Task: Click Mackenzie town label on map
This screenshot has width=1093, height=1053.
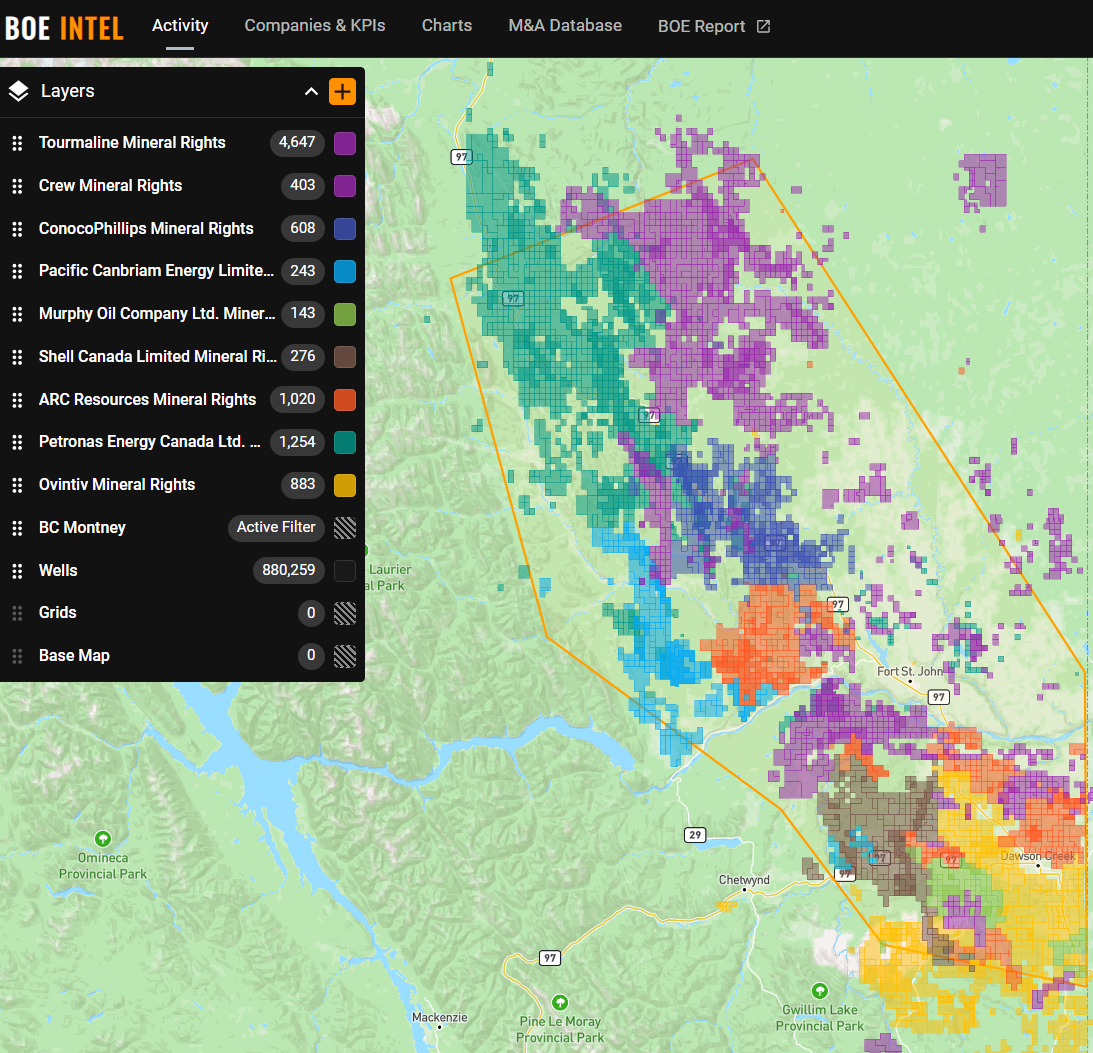Action: (440, 1017)
